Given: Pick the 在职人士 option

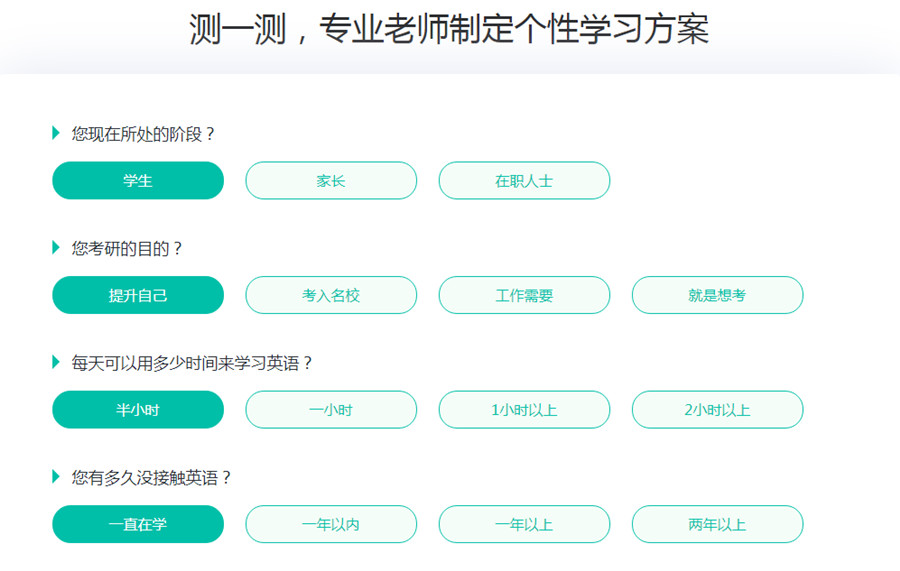Looking at the screenshot, I should point(524,181).
